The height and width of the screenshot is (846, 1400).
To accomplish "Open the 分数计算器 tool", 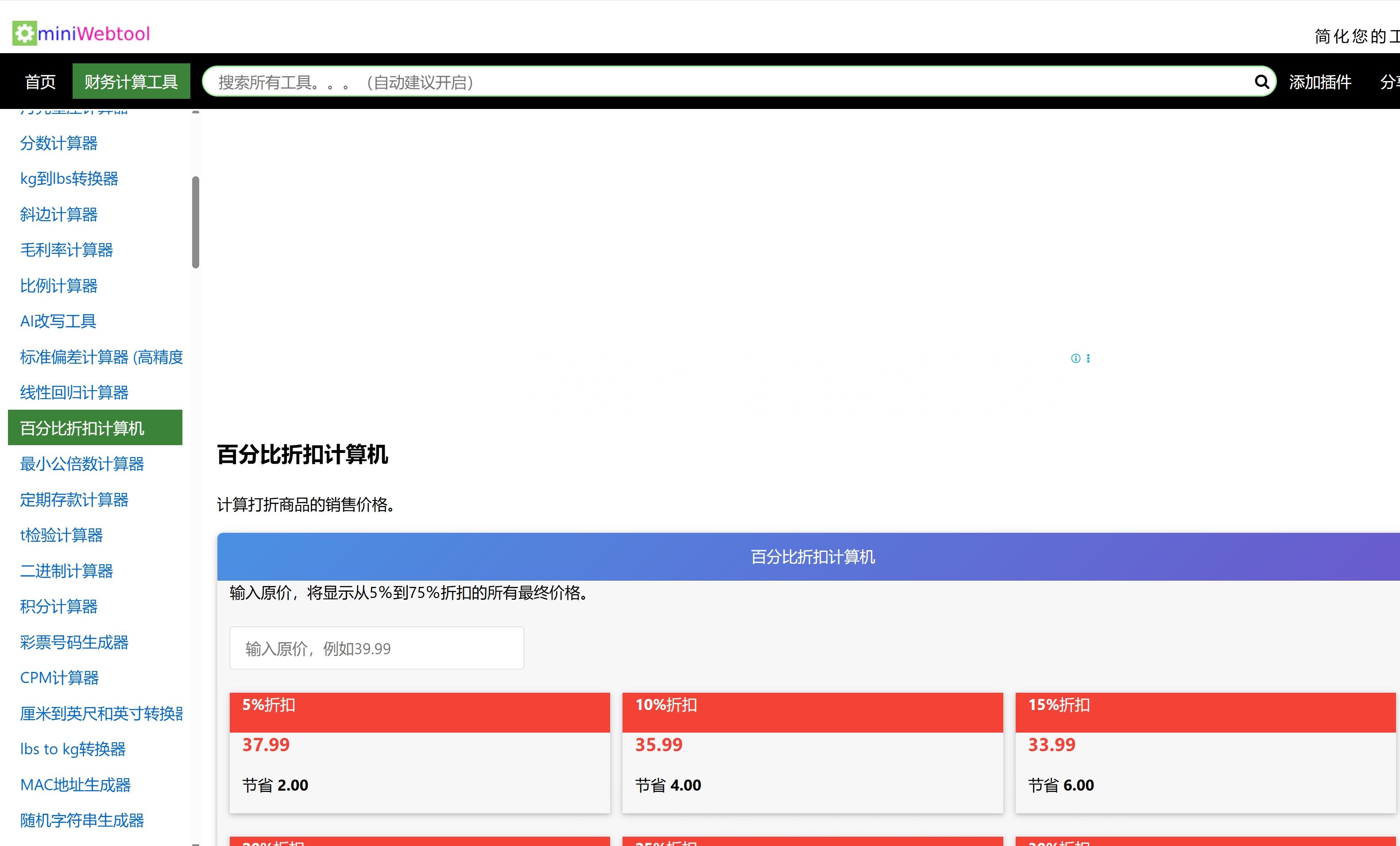I will tap(58, 144).
